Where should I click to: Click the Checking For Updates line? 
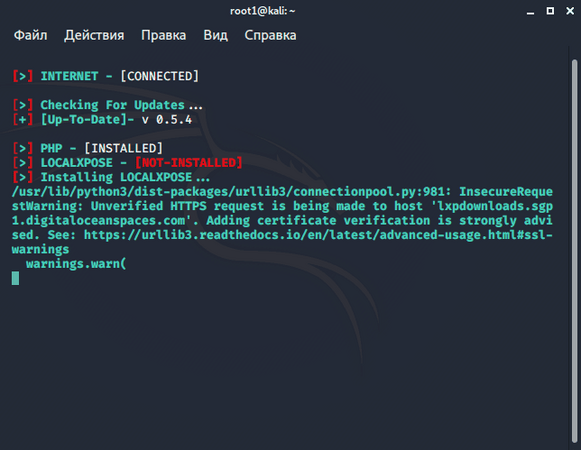click(x=107, y=105)
